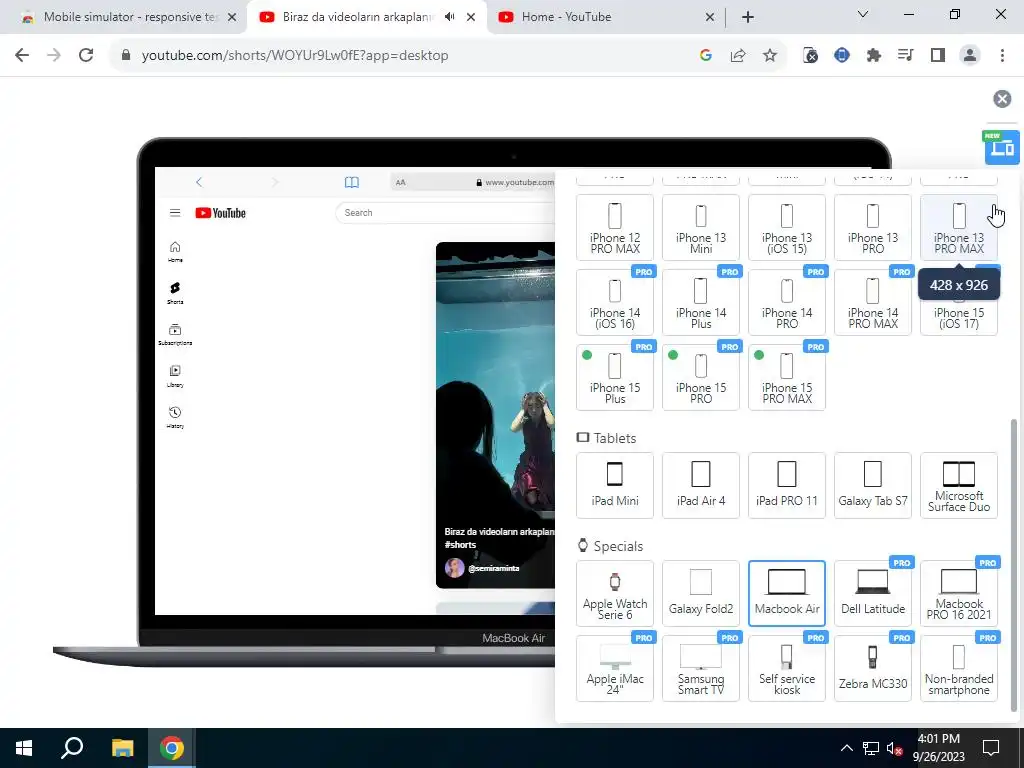This screenshot has width=1024, height=768.
Task: Open the YouTube hamburger menu in simulator
Action: click(174, 213)
